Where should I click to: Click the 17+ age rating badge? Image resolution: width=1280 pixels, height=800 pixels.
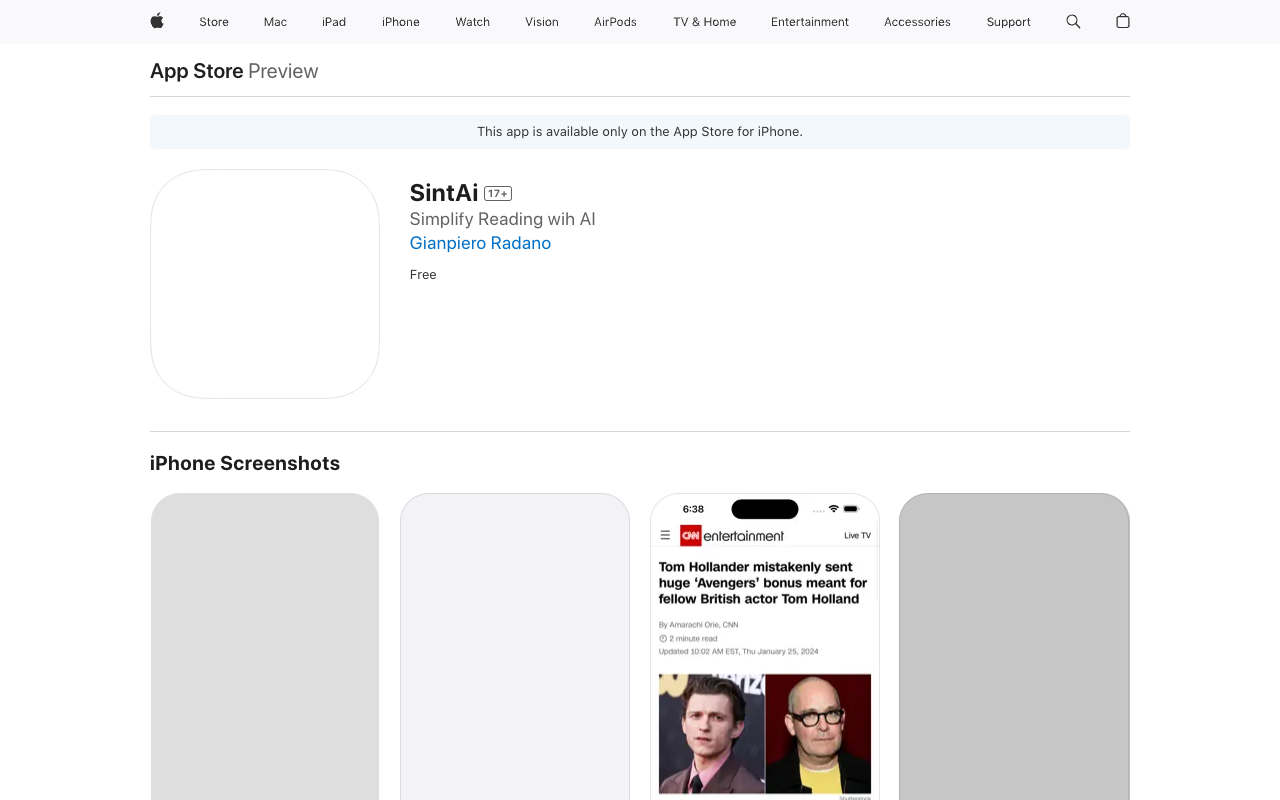(x=498, y=194)
